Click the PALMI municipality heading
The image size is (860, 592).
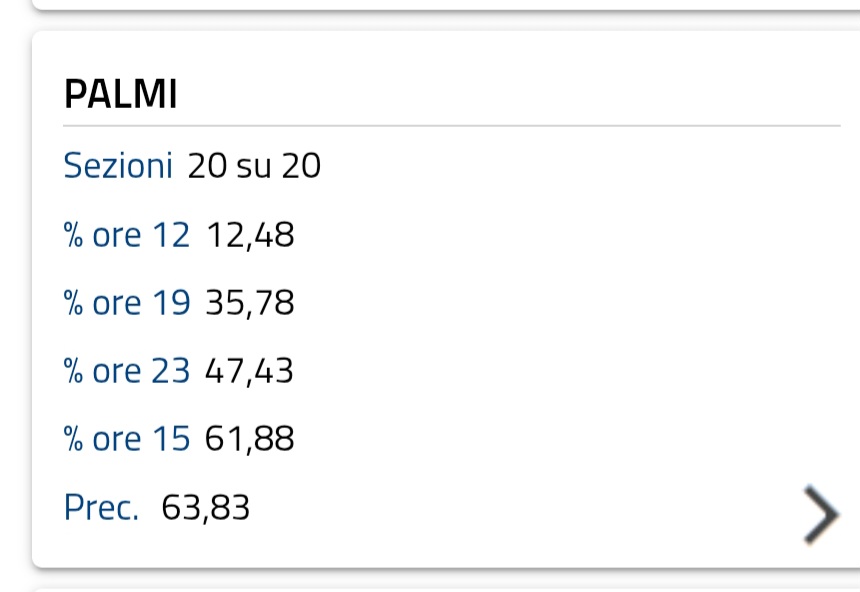click(x=121, y=94)
